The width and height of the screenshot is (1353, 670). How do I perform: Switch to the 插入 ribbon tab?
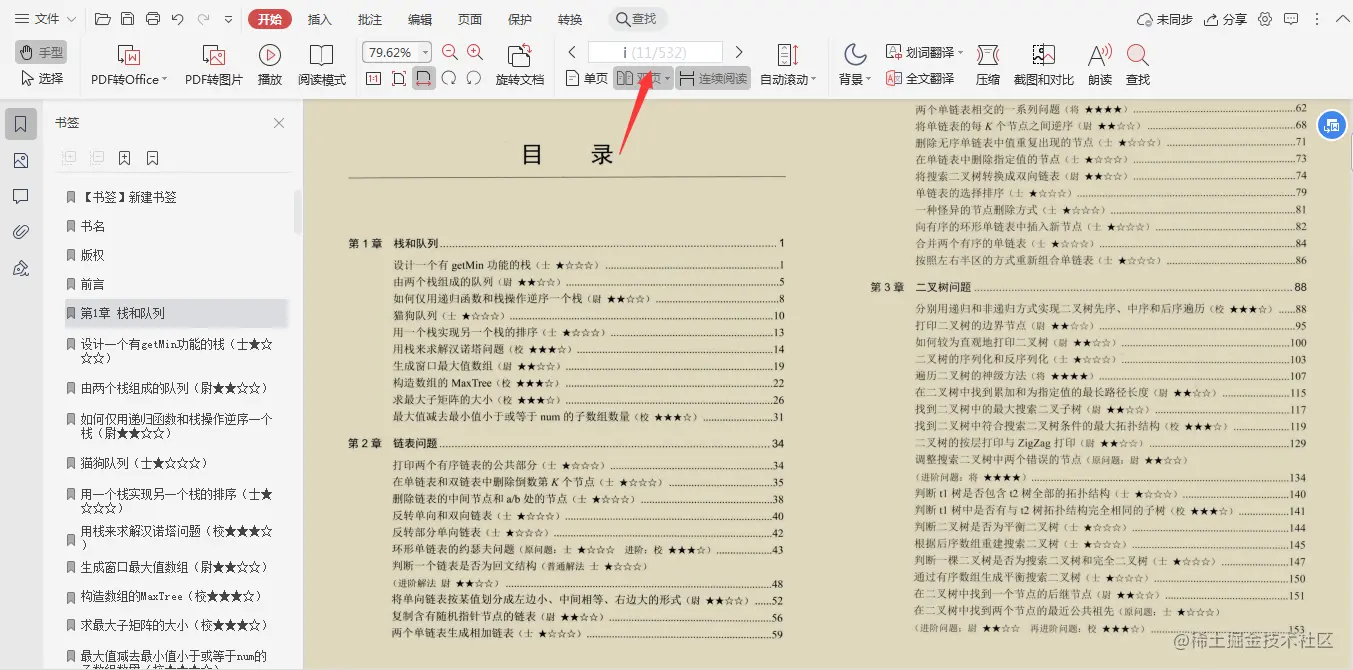pos(318,18)
